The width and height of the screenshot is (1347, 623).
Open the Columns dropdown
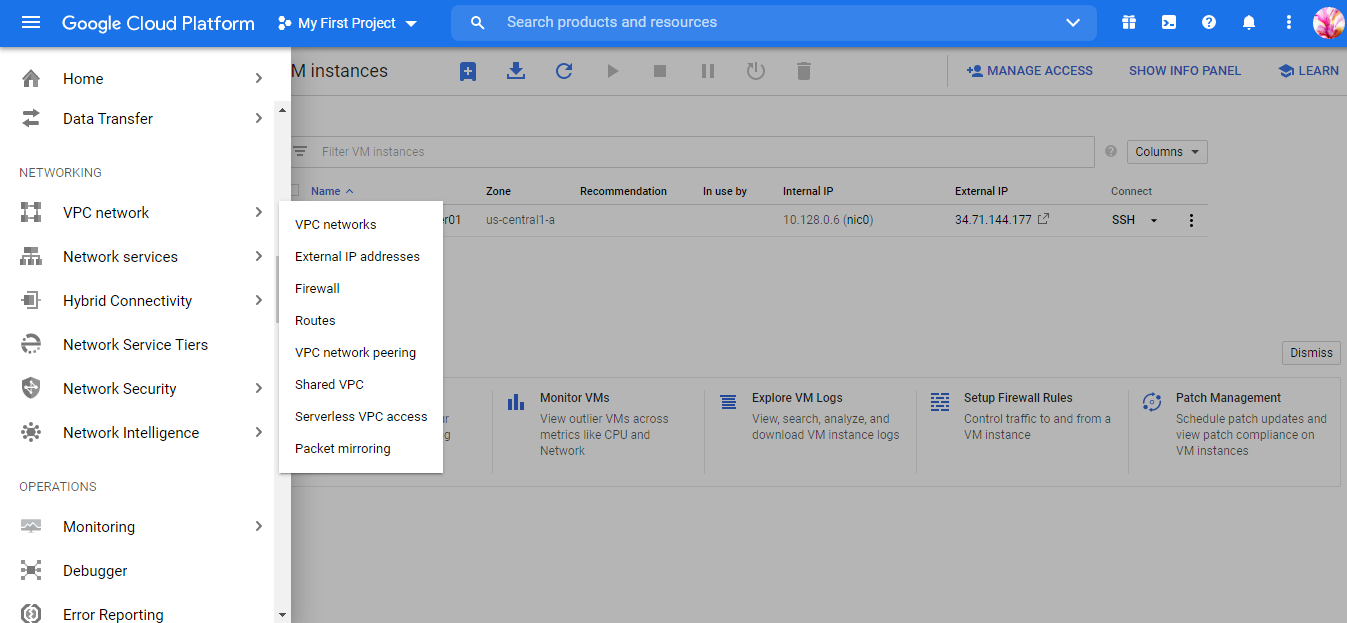point(1167,152)
